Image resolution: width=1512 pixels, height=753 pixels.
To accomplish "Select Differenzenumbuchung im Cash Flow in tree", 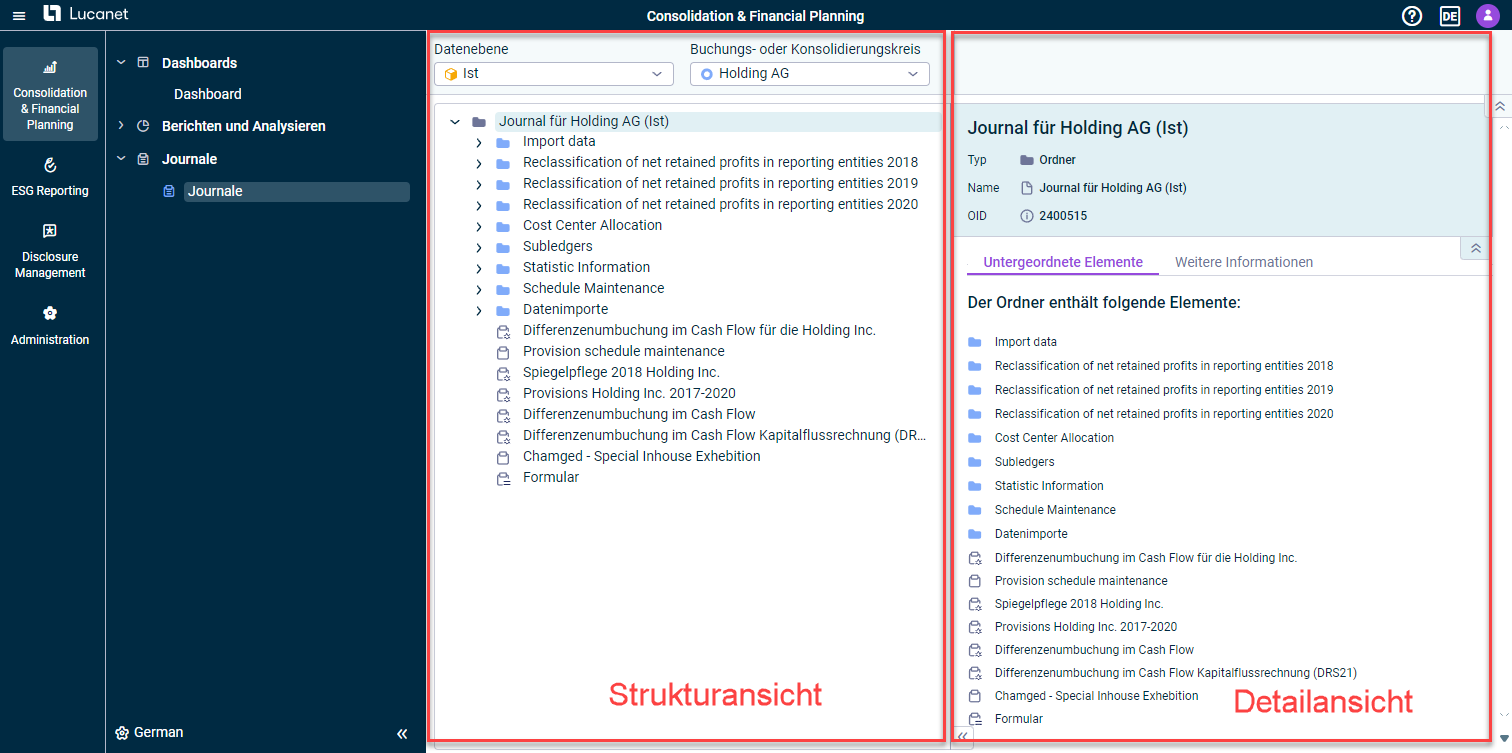I will pos(639,414).
